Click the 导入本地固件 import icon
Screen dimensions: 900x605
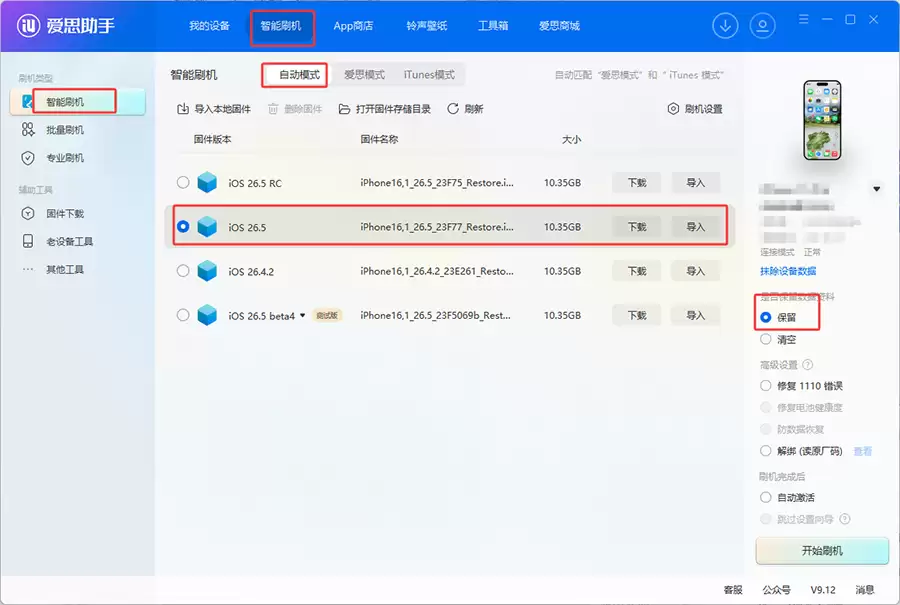[183, 108]
